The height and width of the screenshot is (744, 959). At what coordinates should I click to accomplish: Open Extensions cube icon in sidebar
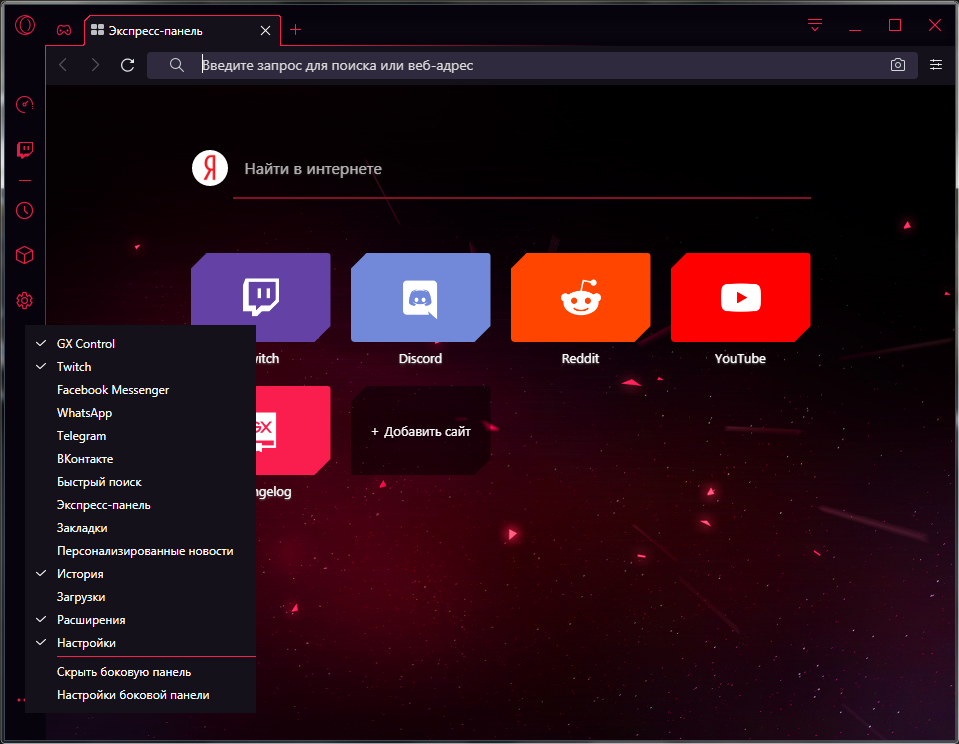(x=24, y=255)
